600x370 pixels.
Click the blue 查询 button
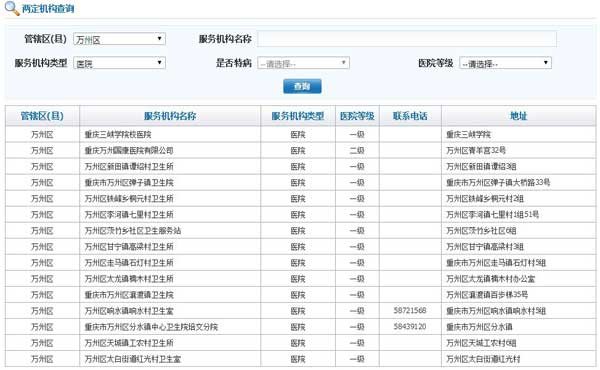pos(302,86)
